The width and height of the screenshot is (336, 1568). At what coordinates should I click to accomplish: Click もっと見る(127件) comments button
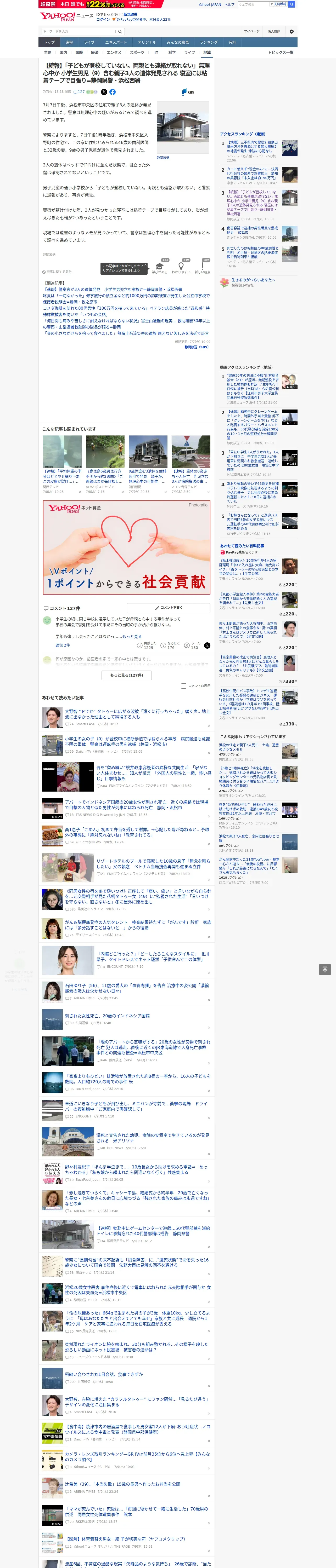(127, 675)
